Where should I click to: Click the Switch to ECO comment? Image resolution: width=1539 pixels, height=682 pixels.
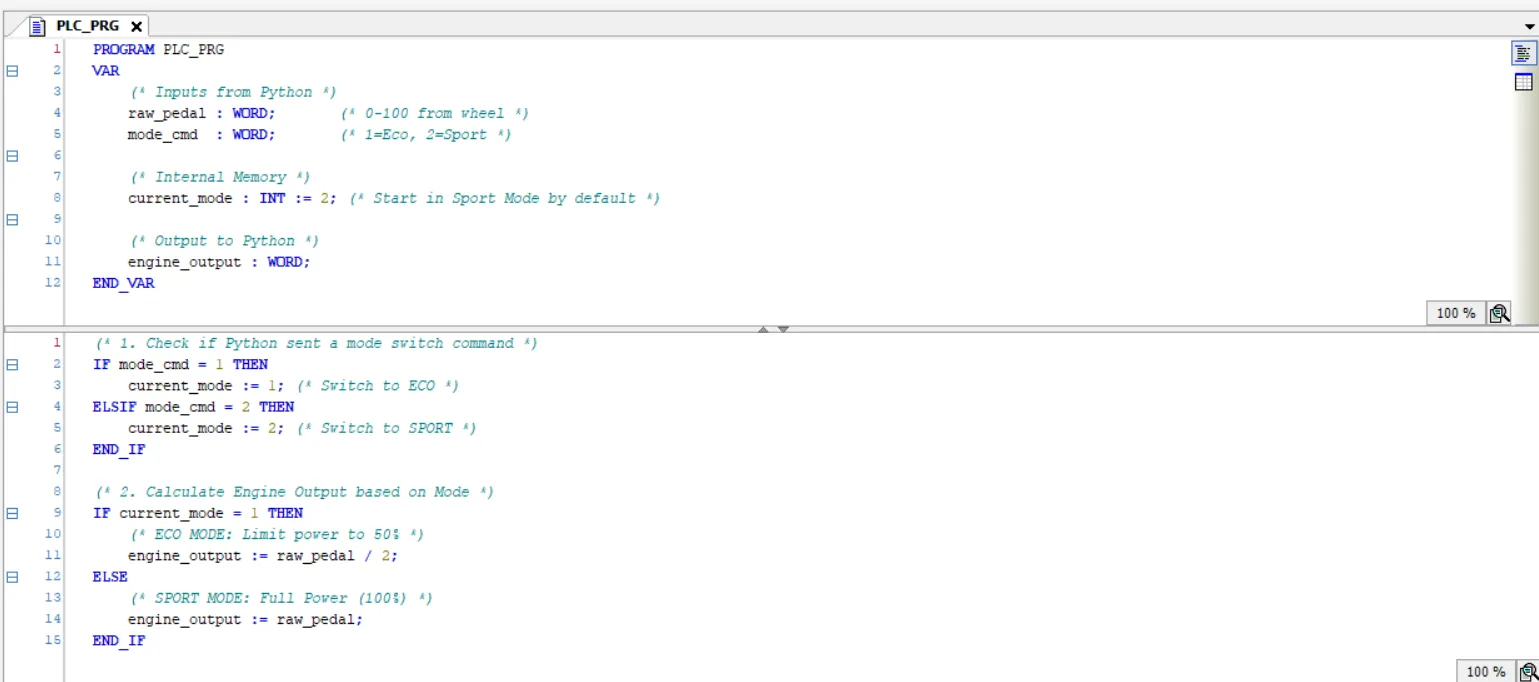point(378,386)
